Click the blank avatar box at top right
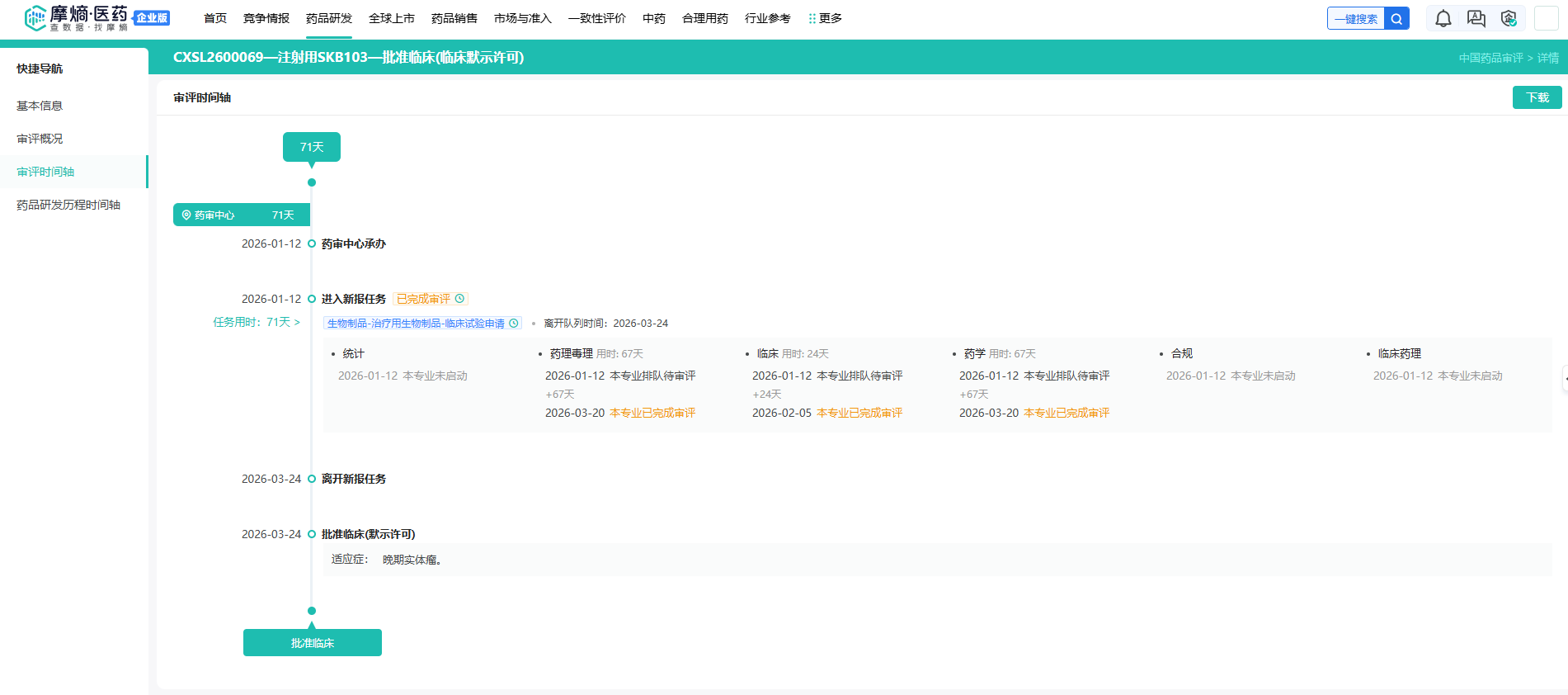Viewport: 1568px width, 695px height. click(x=1546, y=19)
